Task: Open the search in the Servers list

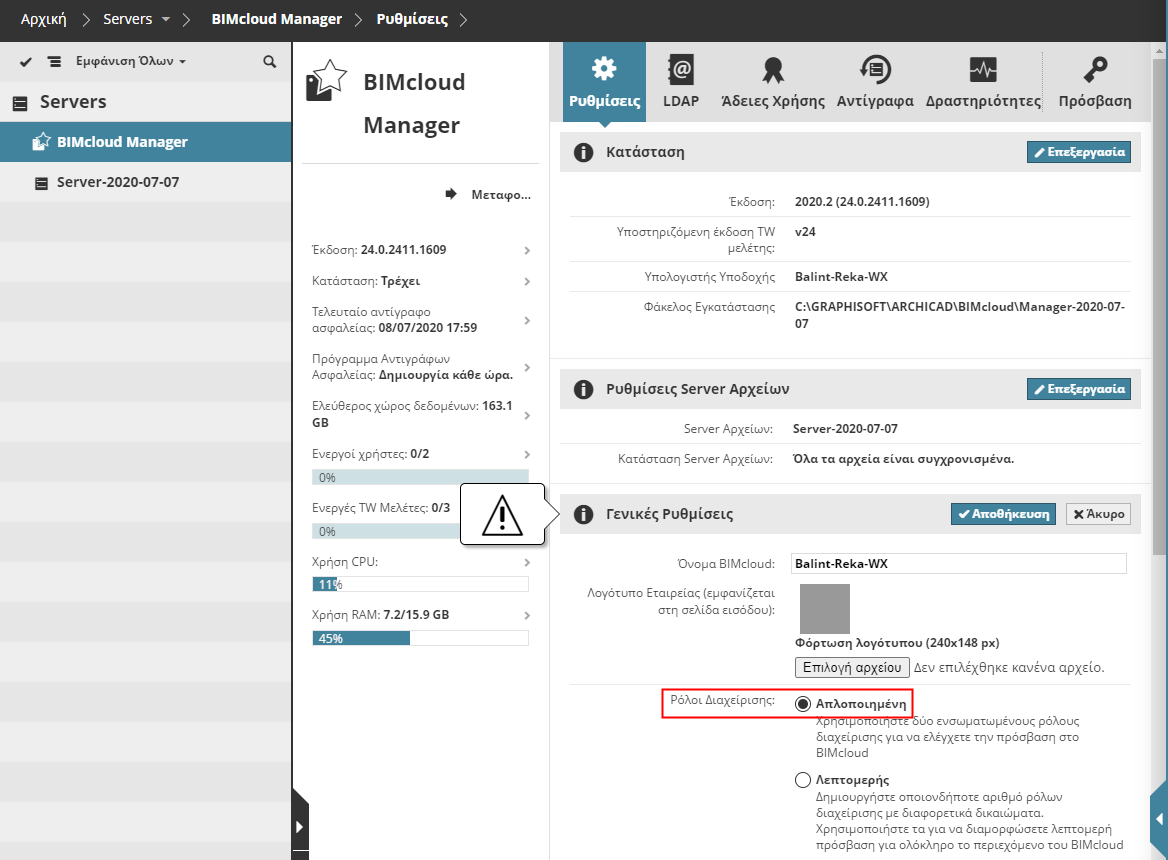Action: click(269, 61)
